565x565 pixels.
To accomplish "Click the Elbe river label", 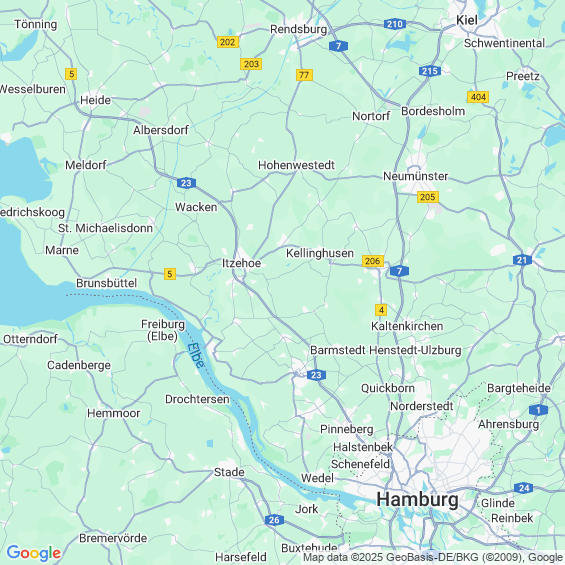I will [196, 355].
